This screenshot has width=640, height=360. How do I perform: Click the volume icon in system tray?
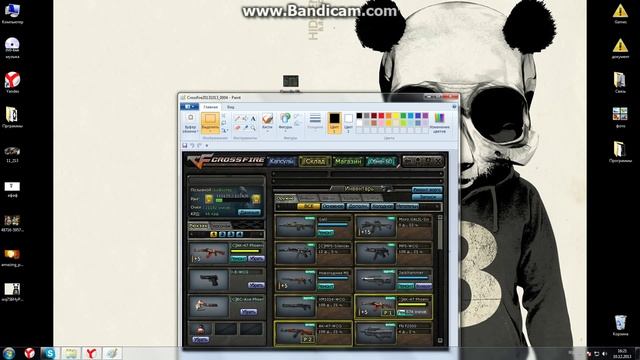(604, 353)
